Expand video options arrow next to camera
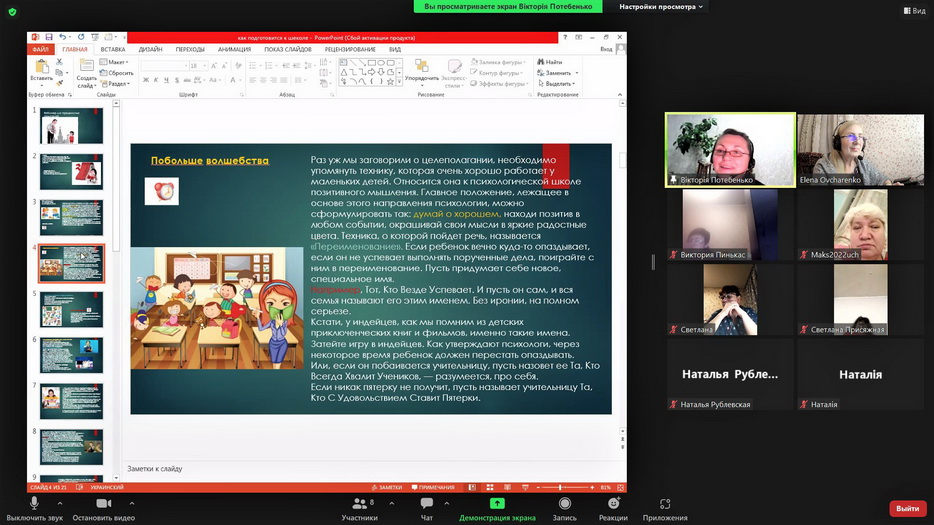The width and height of the screenshot is (934, 525). click(x=131, y=503)
